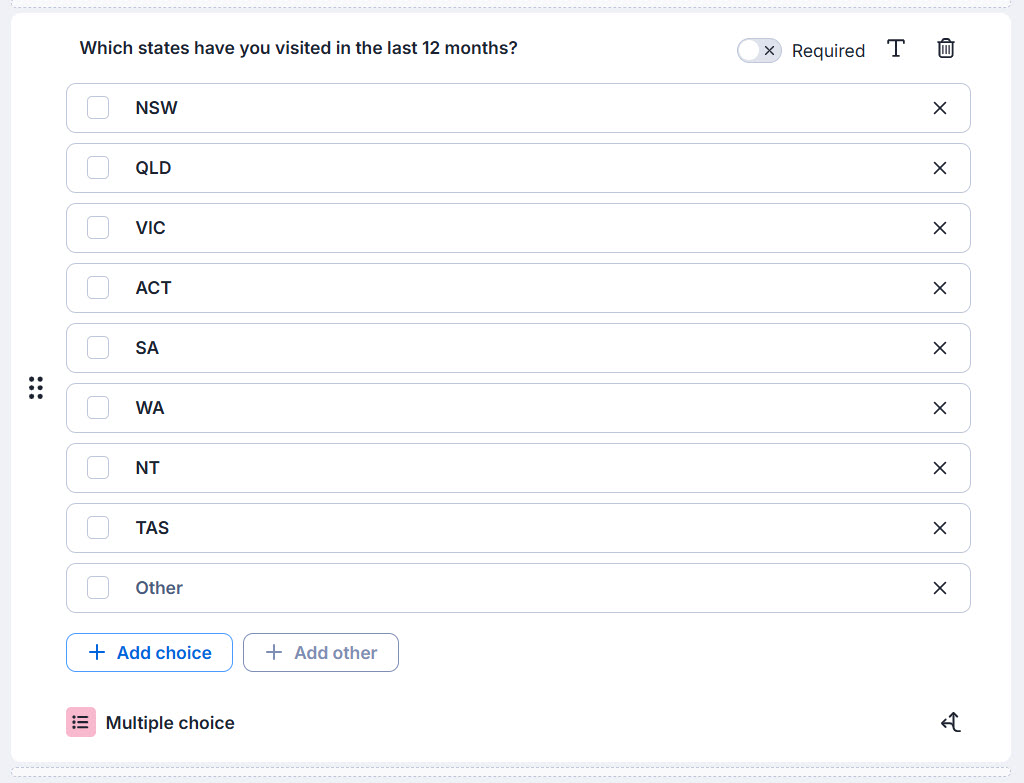Click the Add choice button
The image size is (1024, 783).
150,652
